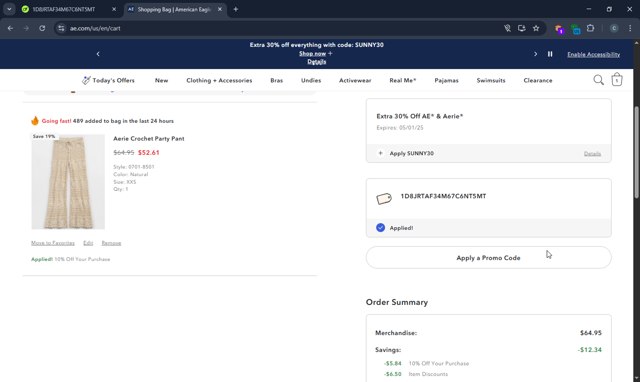Screen dimensions: 640x382
Task: Open the Activewear menu
Action: pos(355,80)
